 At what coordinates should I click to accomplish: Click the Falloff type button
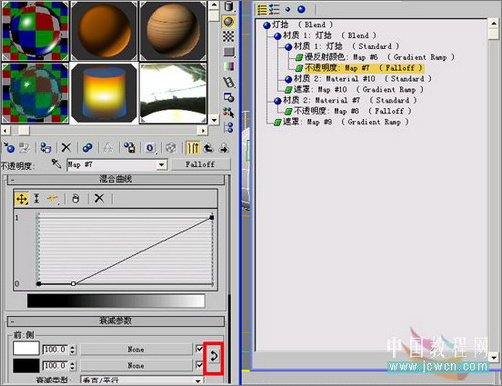point(200,164)
